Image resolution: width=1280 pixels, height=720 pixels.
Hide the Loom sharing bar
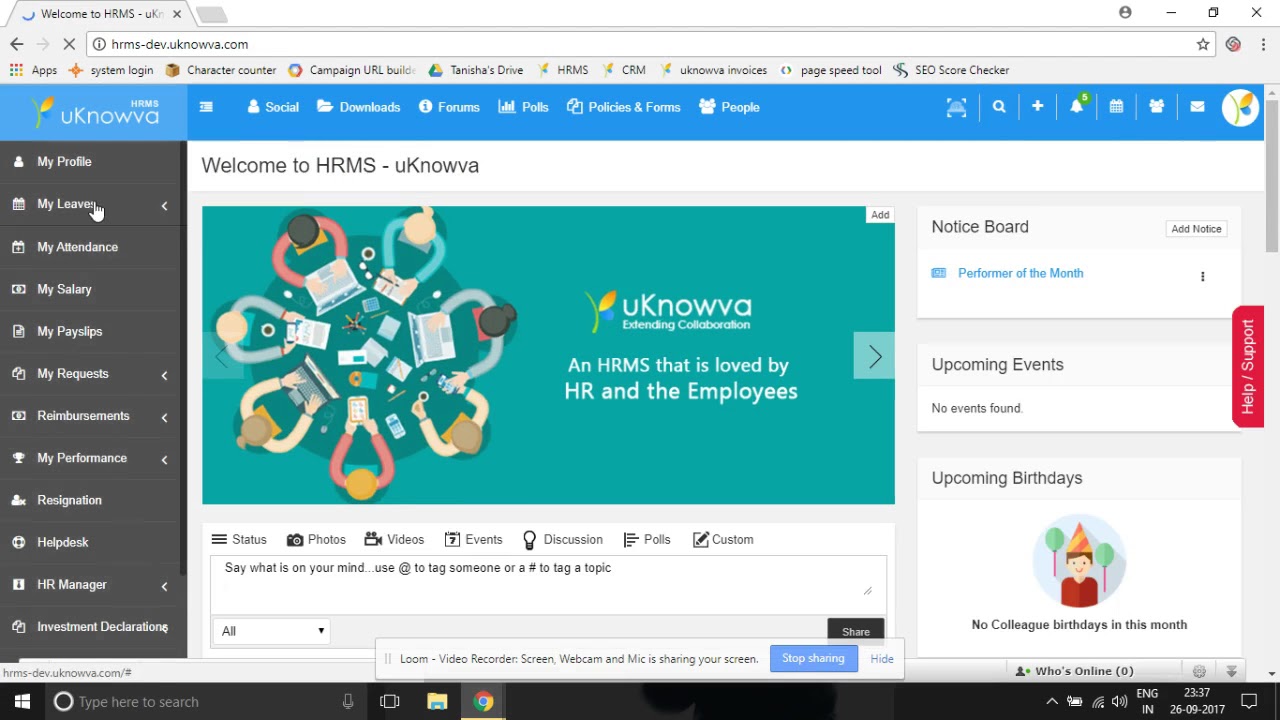[x=882, y=659]
